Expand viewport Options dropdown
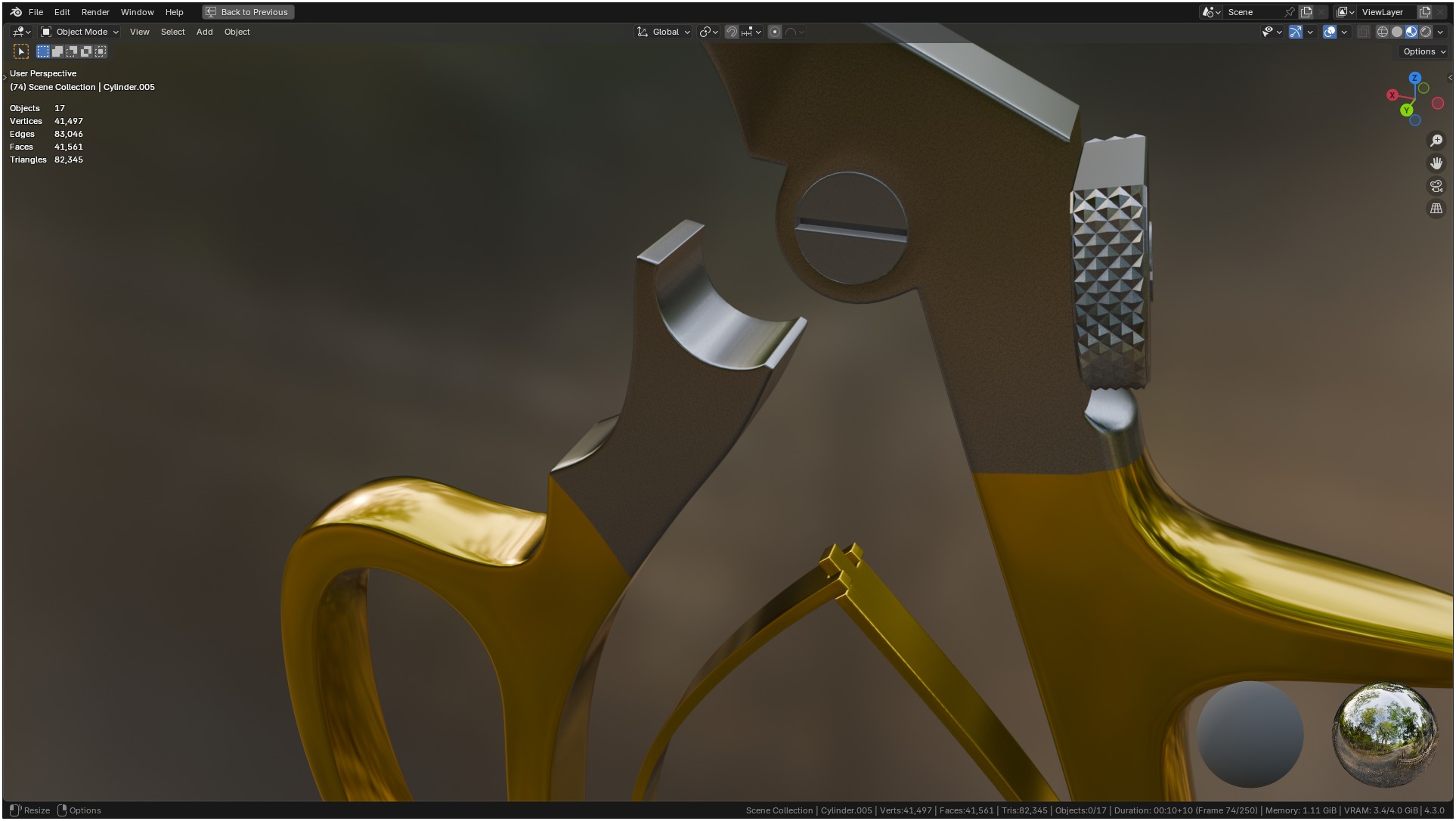This screenshot has height=821, width=1456. 1424,51
